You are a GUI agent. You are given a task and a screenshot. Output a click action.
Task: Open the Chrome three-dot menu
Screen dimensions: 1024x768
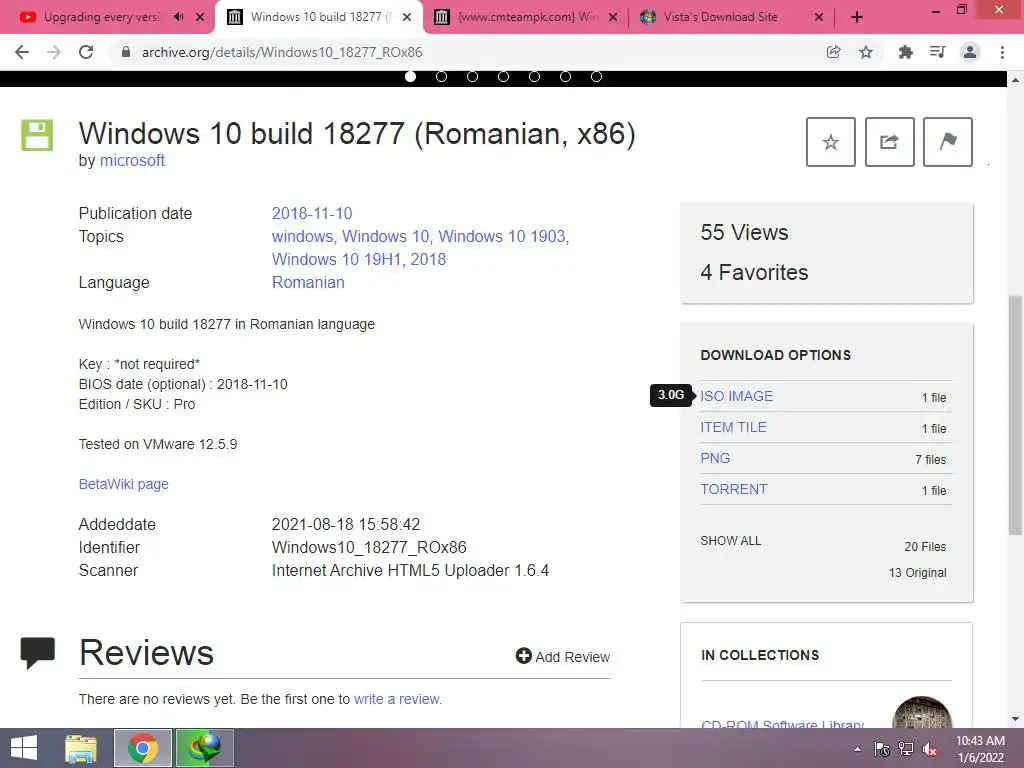[x=1002, y=52]
